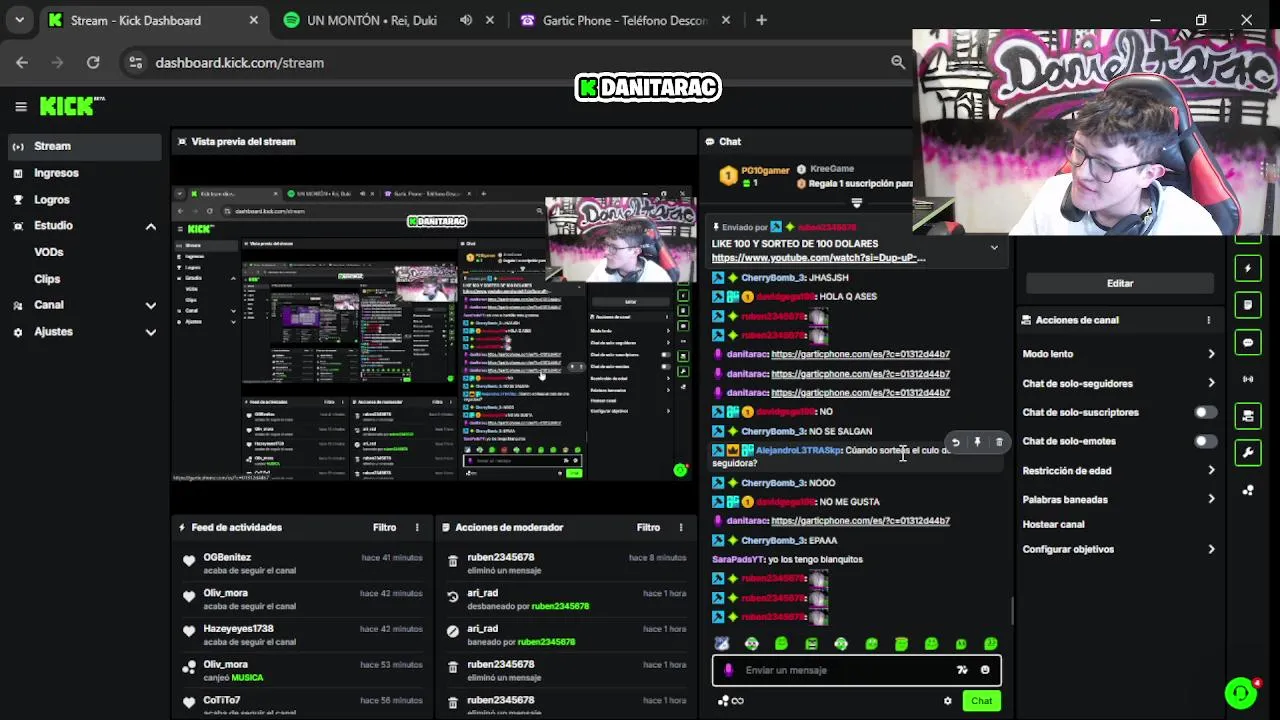This screenshot has height=720, width=1280.
Task: Open Filtro in Acciones de moderador
Action: click(649, 527)
